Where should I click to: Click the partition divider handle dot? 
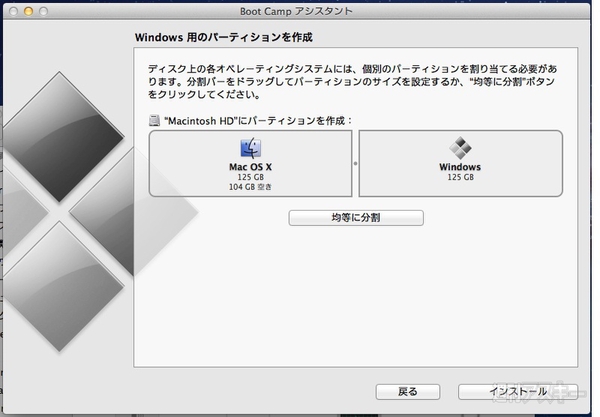coord(355,163)
